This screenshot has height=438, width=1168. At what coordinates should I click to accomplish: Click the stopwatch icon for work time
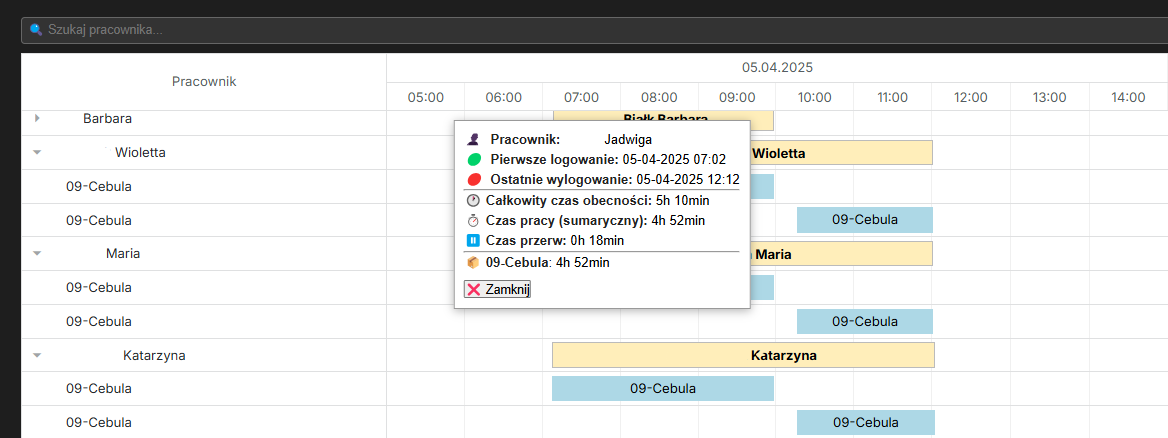[473, 220]
